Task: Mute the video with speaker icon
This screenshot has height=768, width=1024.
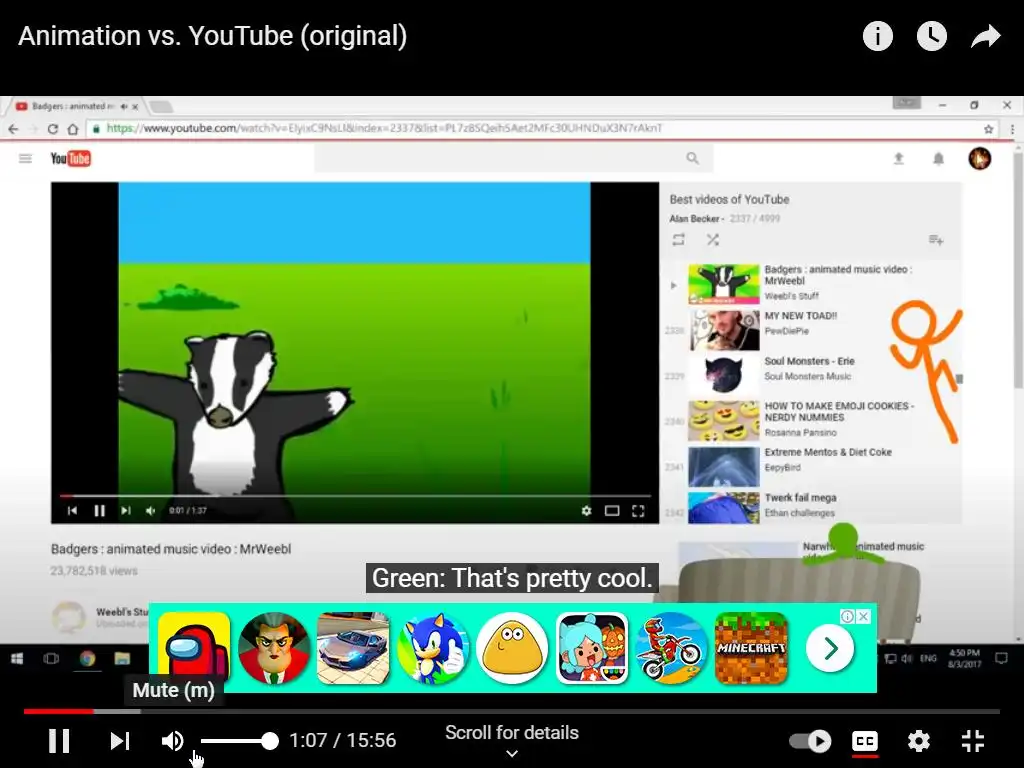Action: click(x=173, y=741)
